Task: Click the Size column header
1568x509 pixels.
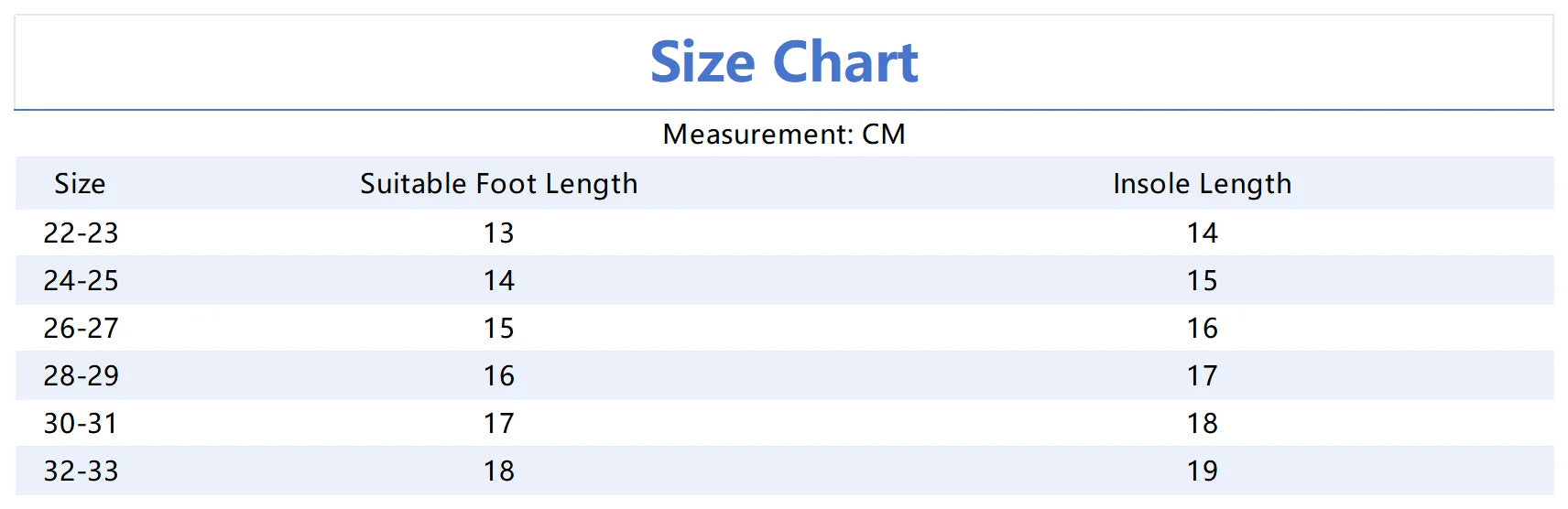Action: click(80, 183)
